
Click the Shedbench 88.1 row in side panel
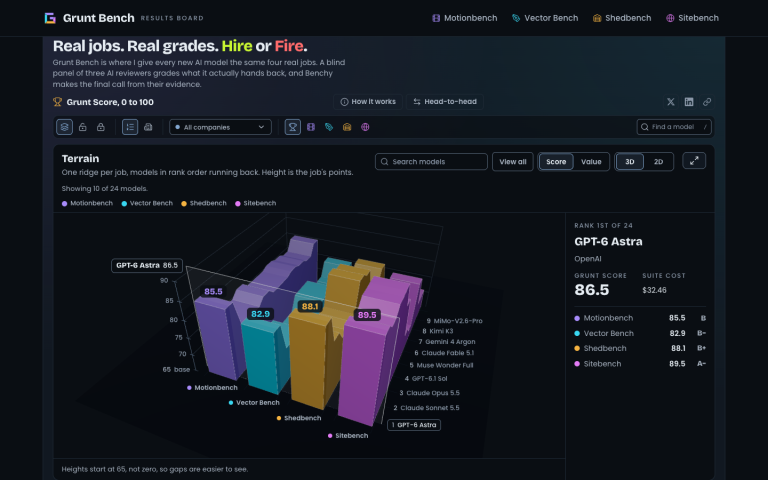click(640, 349)
